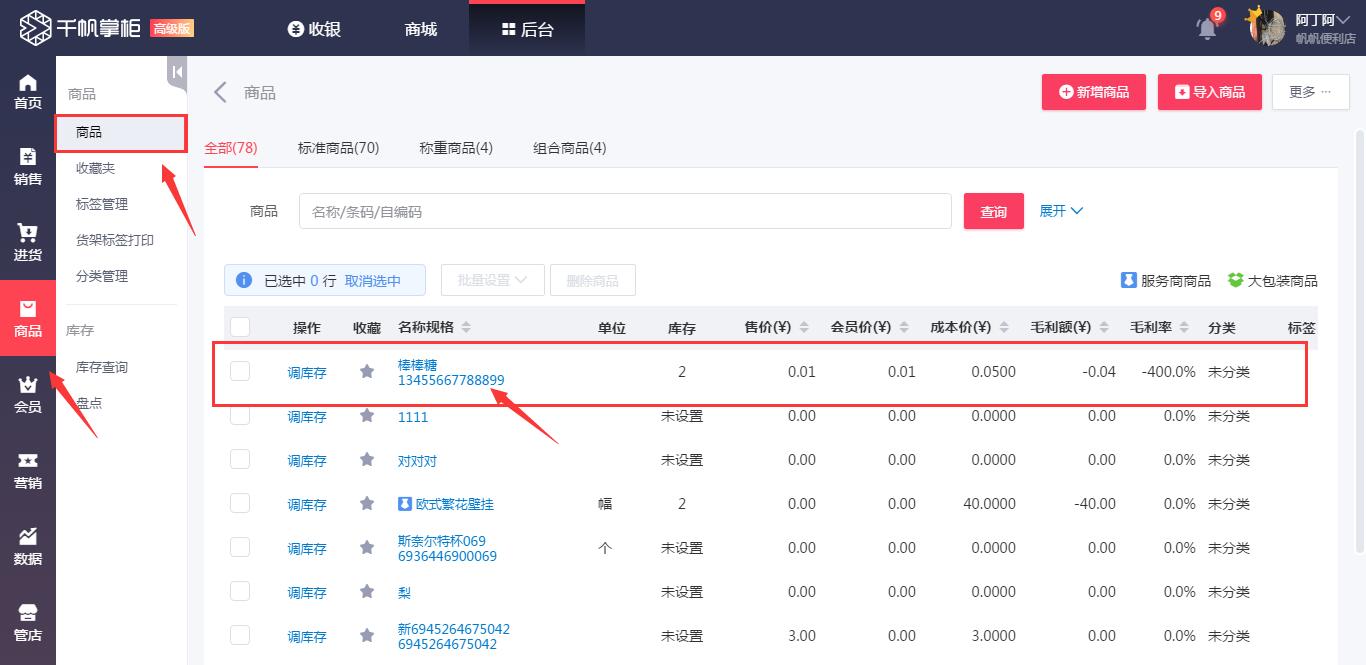Click favorite star for 棒棒糖 product
The height and width of the screenshot is (665, 1366).
[x=367, y=372]
